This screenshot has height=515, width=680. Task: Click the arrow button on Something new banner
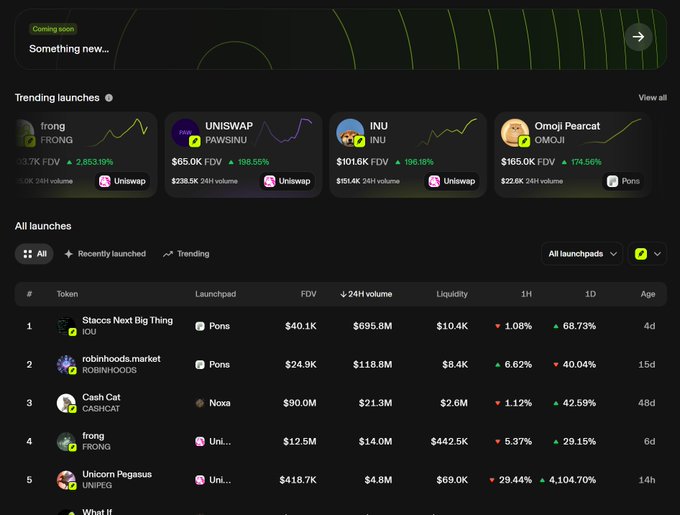pos(638,37)
